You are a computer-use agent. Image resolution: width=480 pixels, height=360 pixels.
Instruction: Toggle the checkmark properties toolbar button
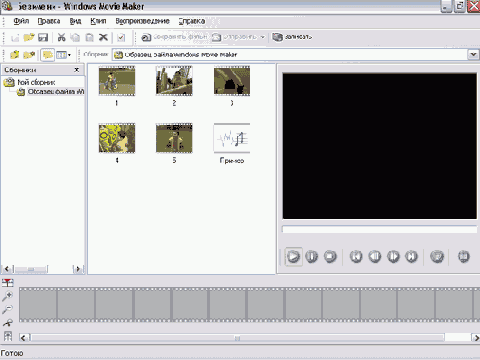tap(121, 37)
